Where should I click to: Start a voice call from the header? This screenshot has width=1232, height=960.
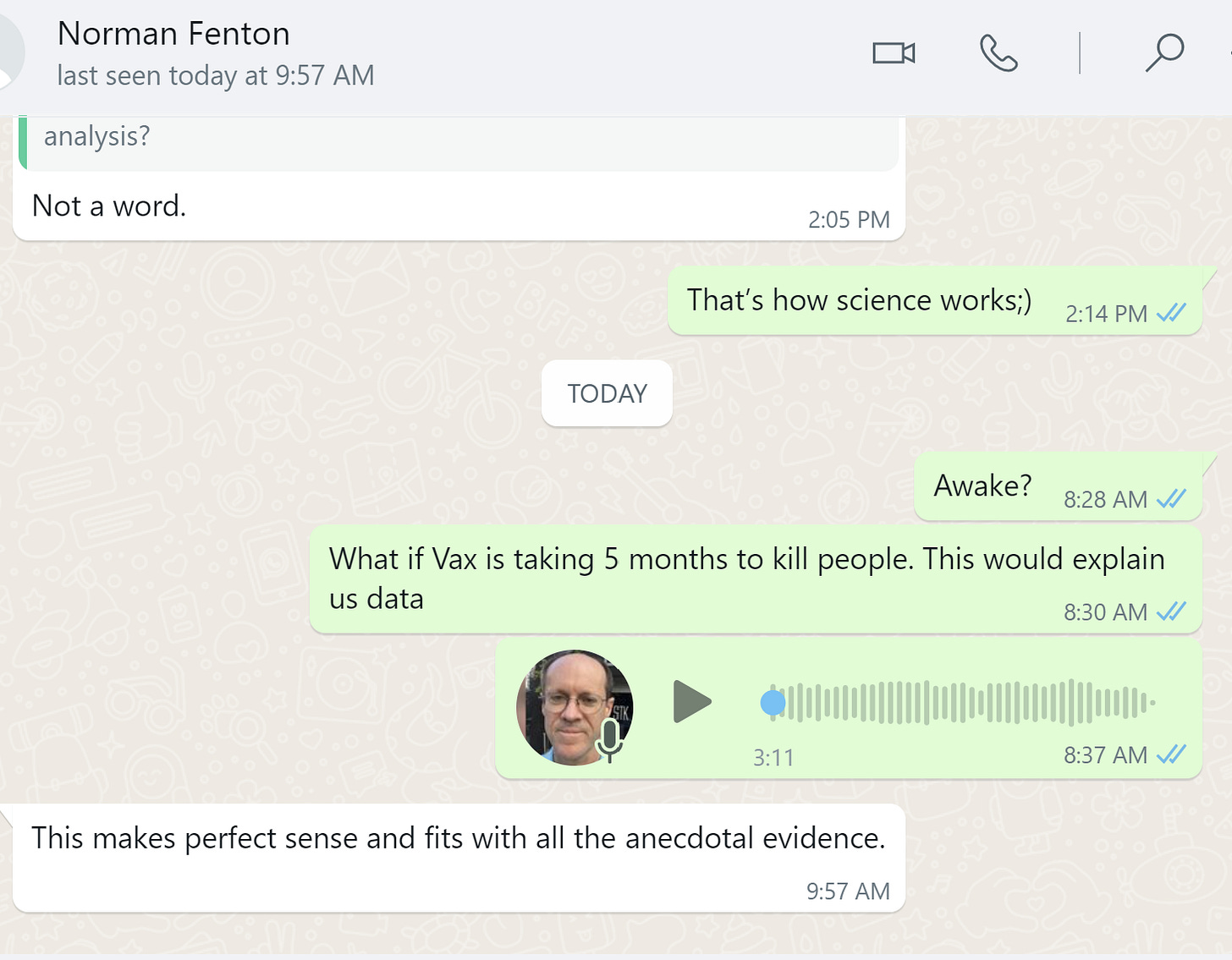[998, 53]
